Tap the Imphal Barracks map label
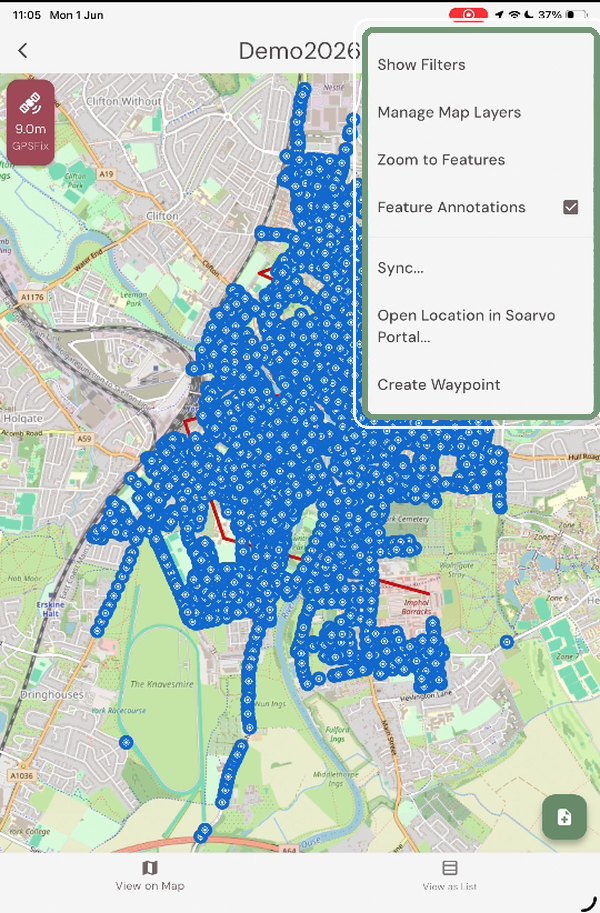The height and width of the screenshot is (913, 600). pyautogui.click(x=417, y=607)
